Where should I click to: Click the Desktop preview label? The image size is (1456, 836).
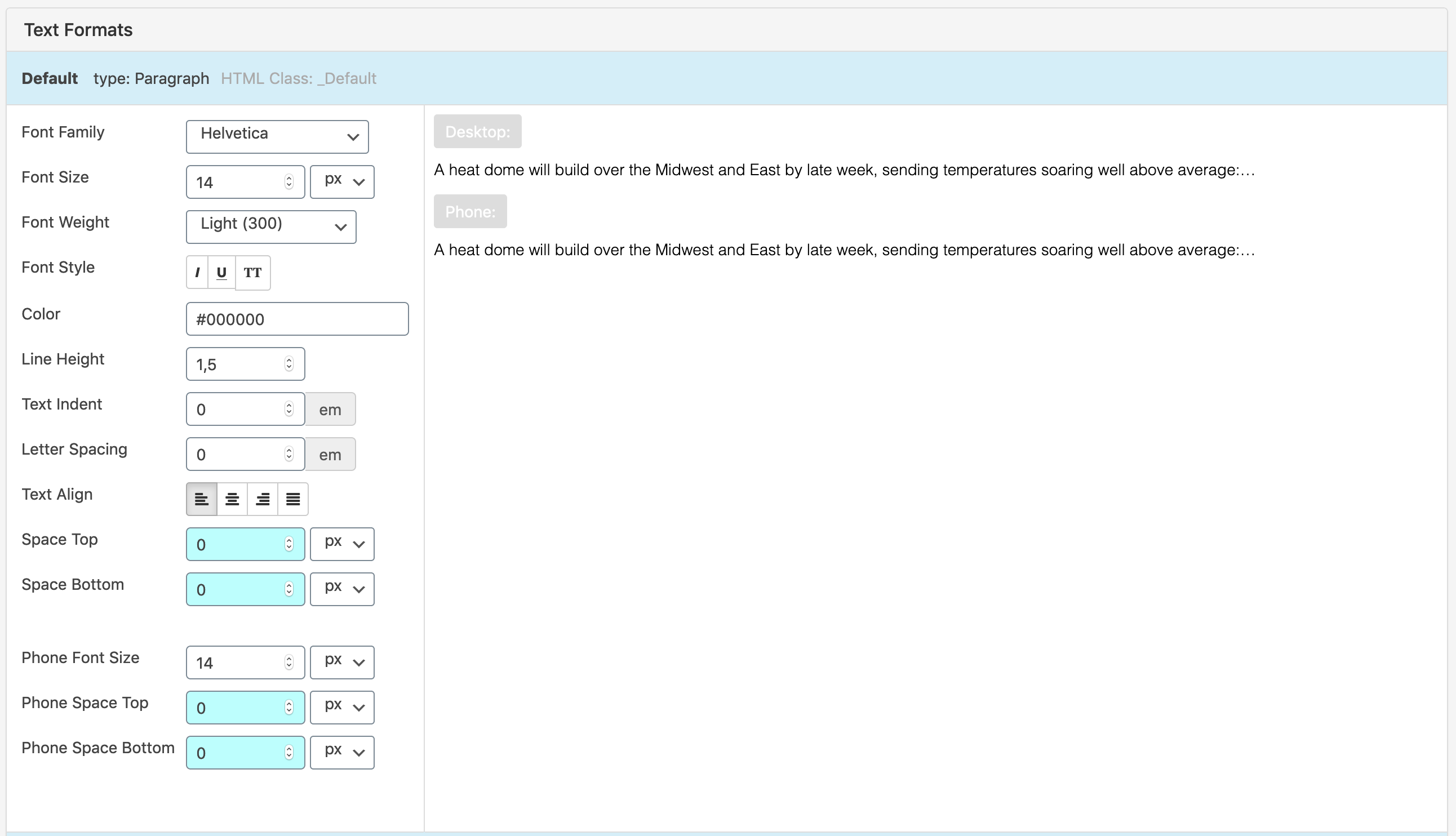477,131
